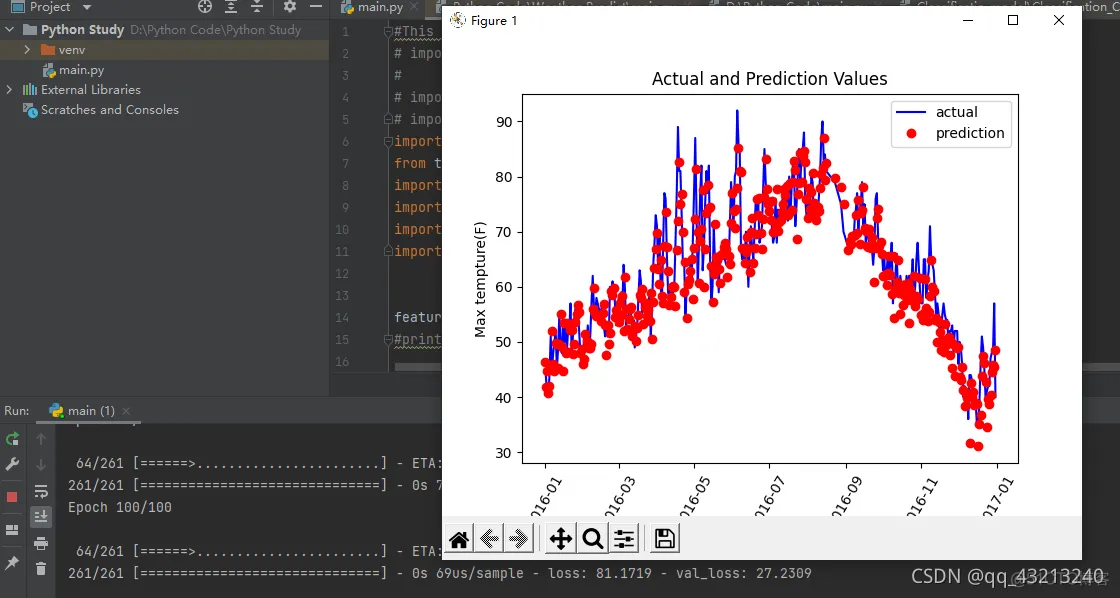Click fold marker on editor line 11

click(x=389, y=251)
